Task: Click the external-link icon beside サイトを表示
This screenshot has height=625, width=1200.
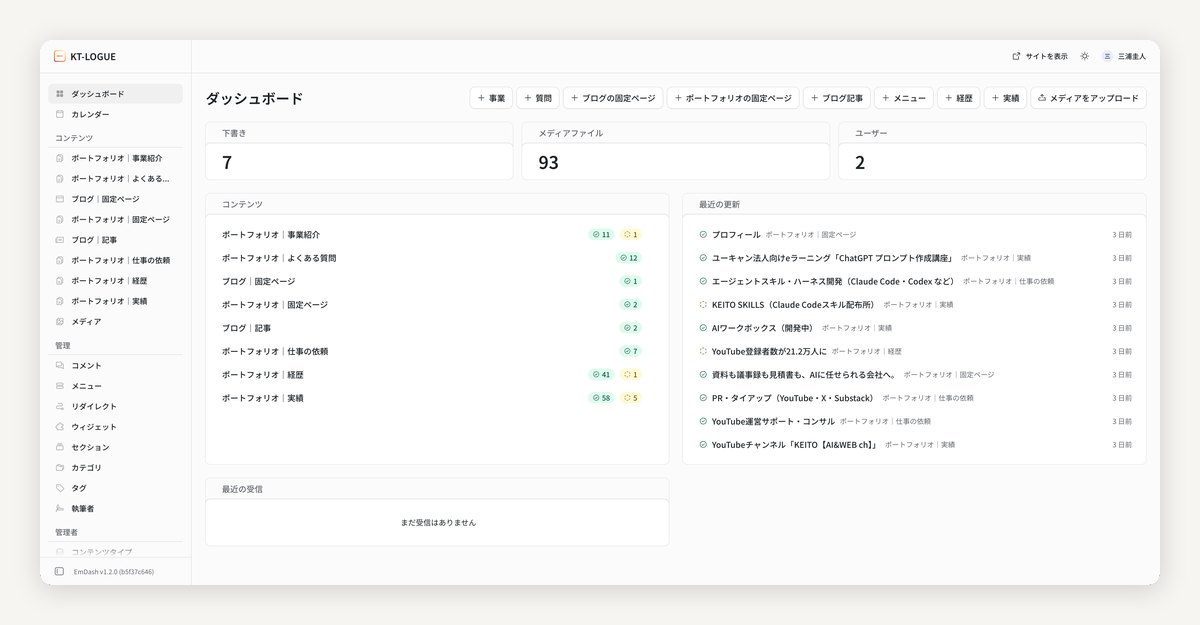Action: coord(1017,57)
